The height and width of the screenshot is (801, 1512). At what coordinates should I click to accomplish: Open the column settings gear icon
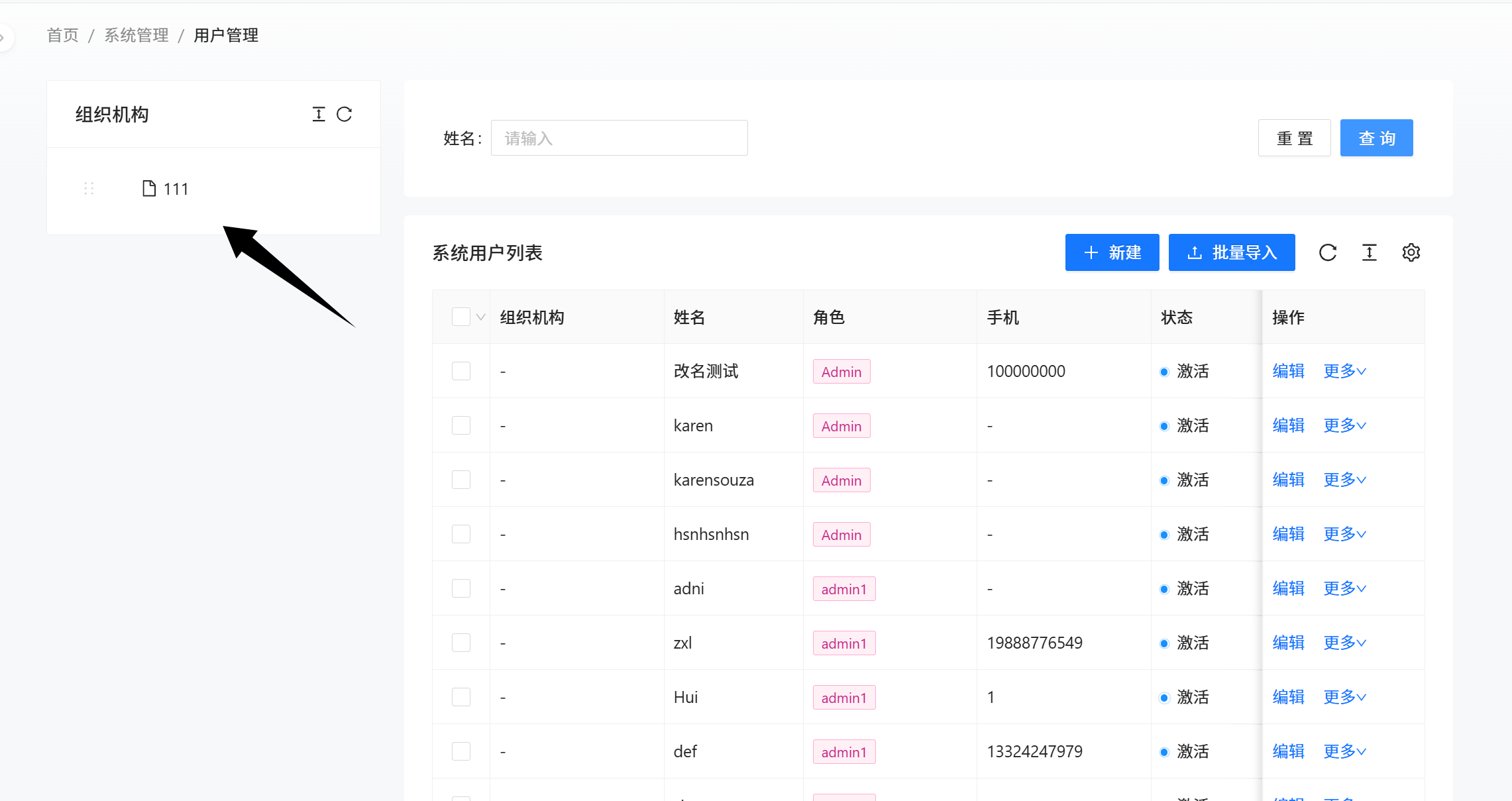pos(1411,252)
